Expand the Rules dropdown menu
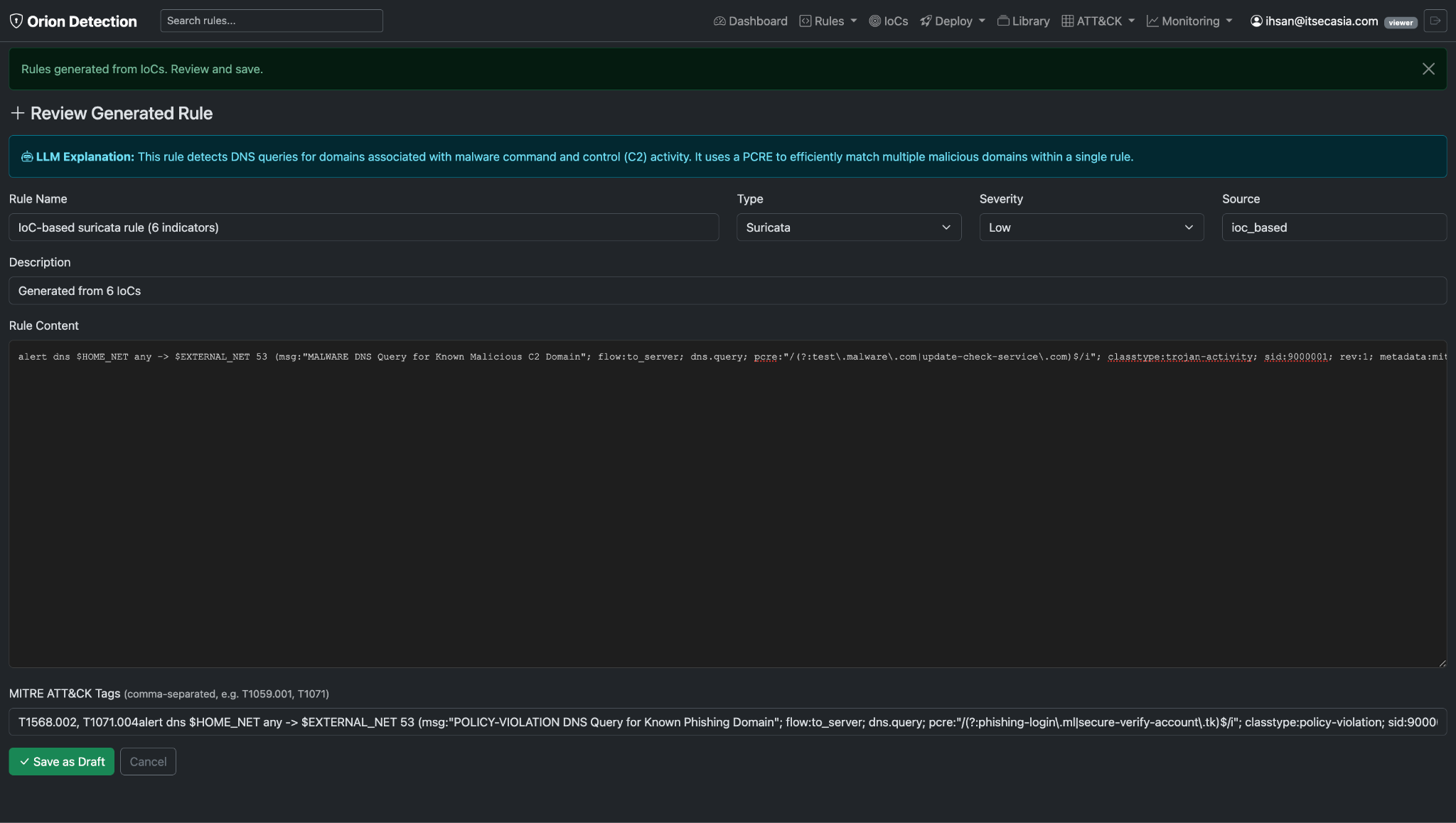Viewport: 1456px width, 823px height. tap(828, 21)
